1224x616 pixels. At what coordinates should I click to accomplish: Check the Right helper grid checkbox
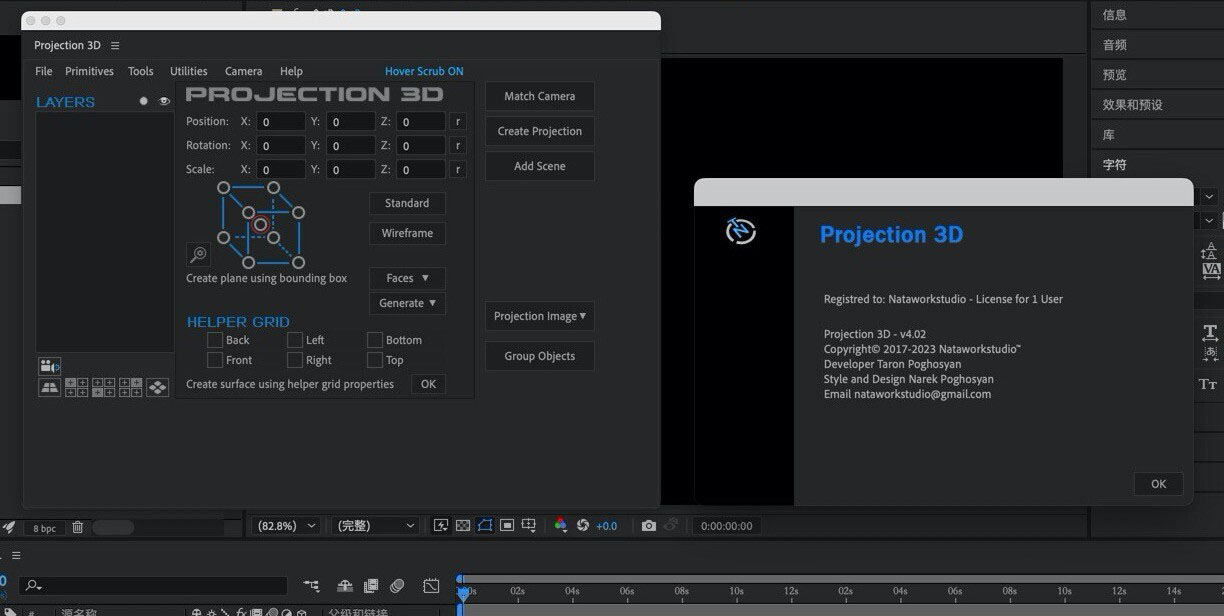[x=295, y=360]
